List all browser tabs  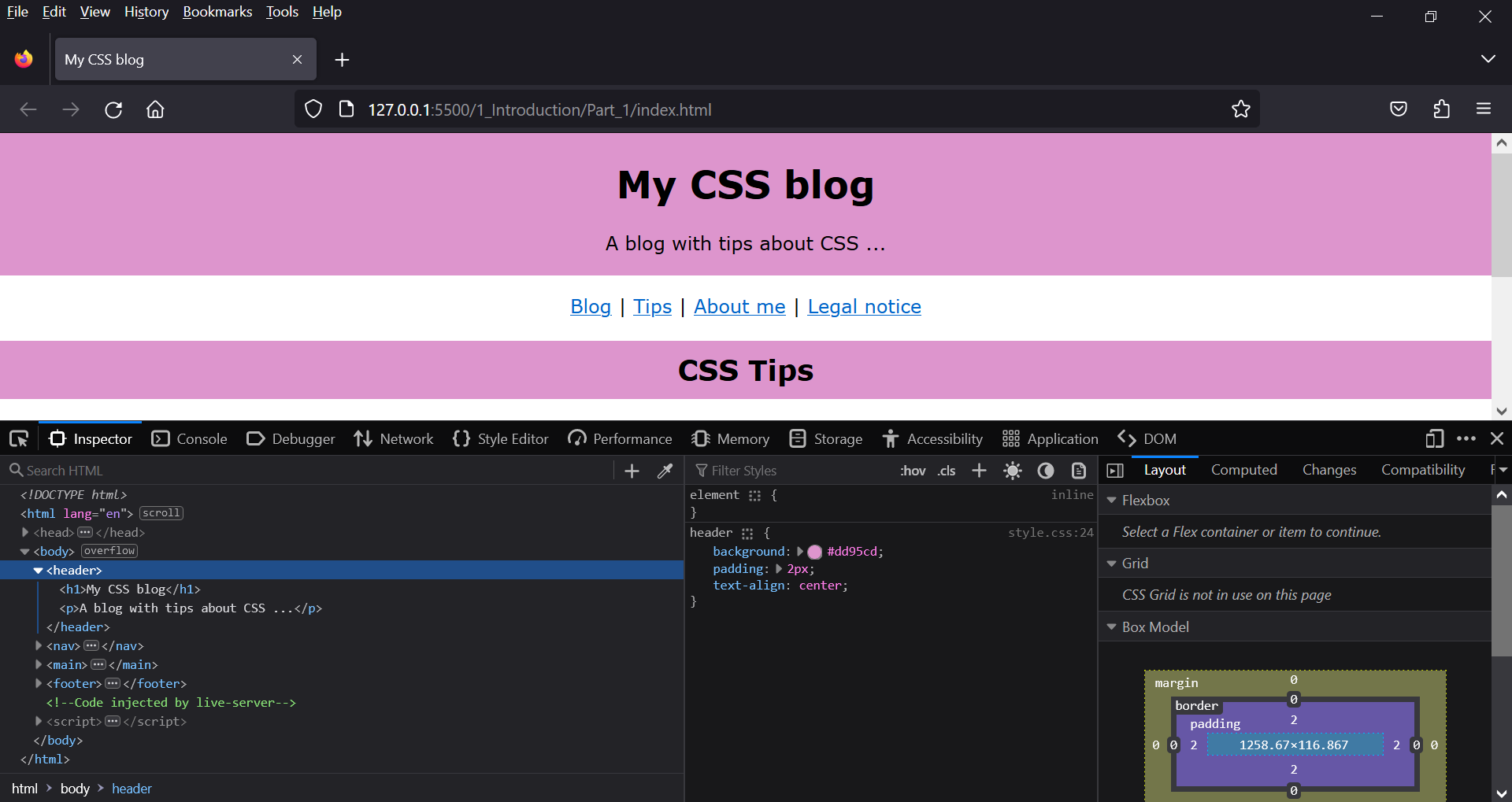point(1488,59)
